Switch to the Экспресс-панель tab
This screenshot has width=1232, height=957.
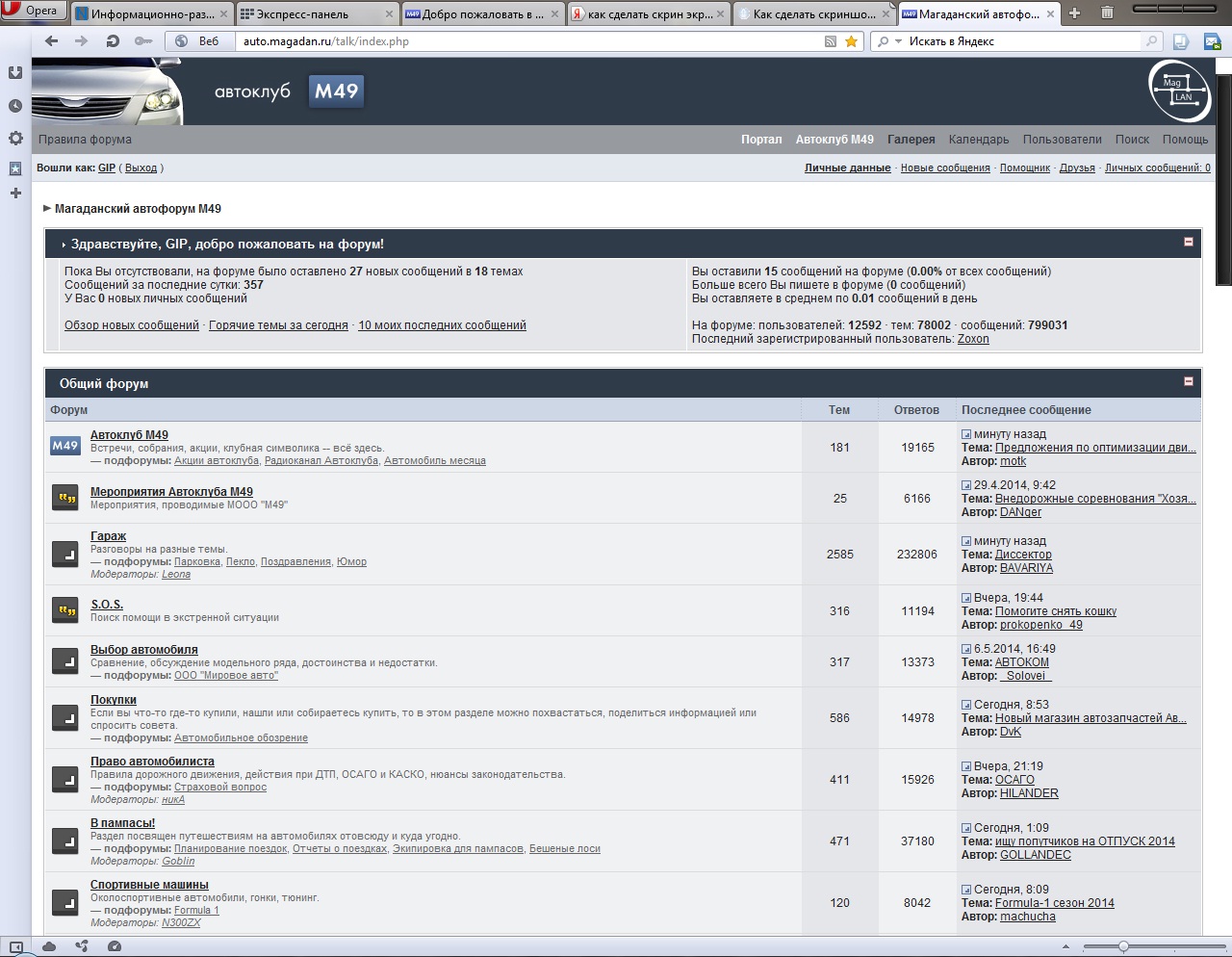[x=317, y=14]
